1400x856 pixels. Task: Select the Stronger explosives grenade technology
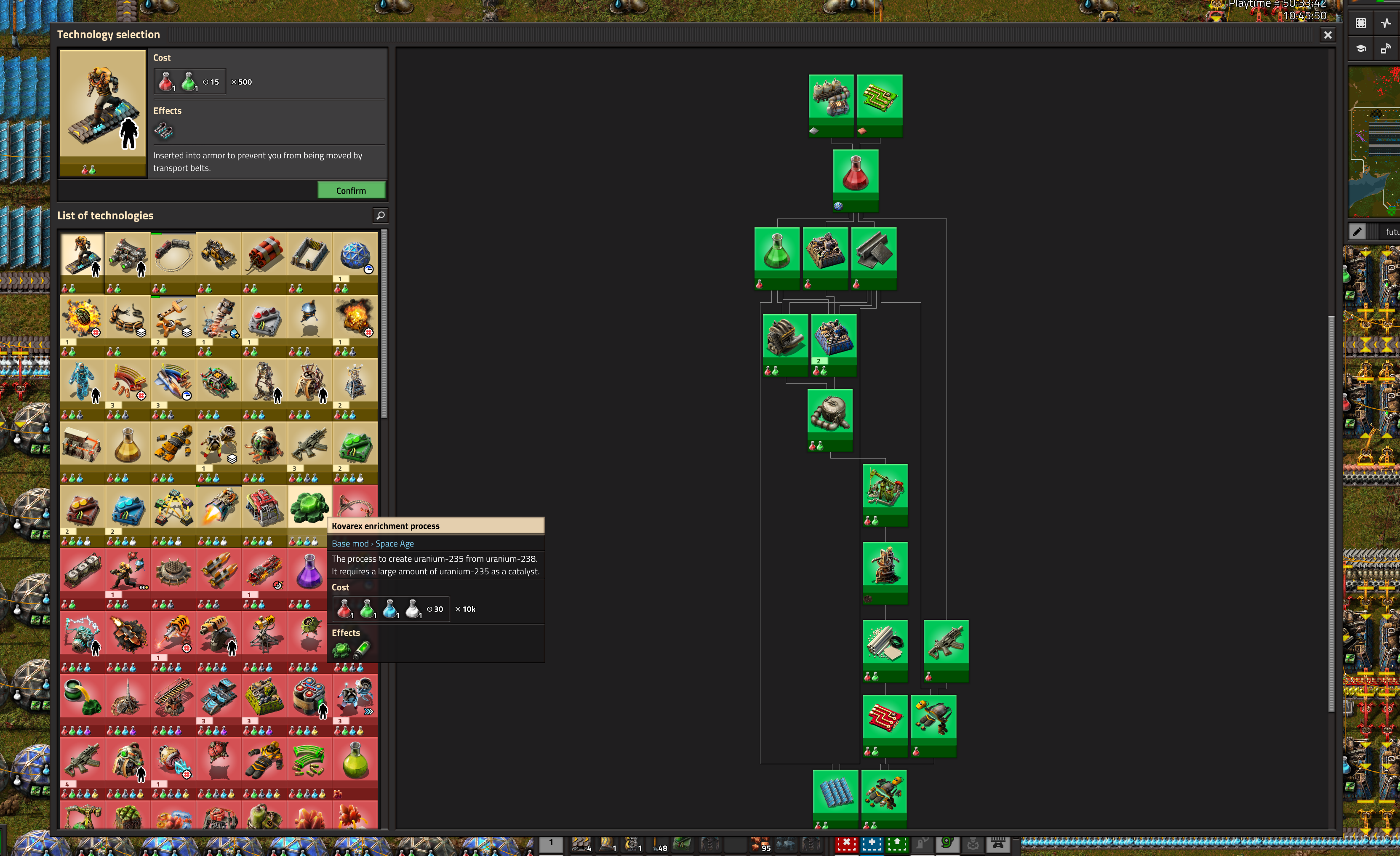click(83, 326)
